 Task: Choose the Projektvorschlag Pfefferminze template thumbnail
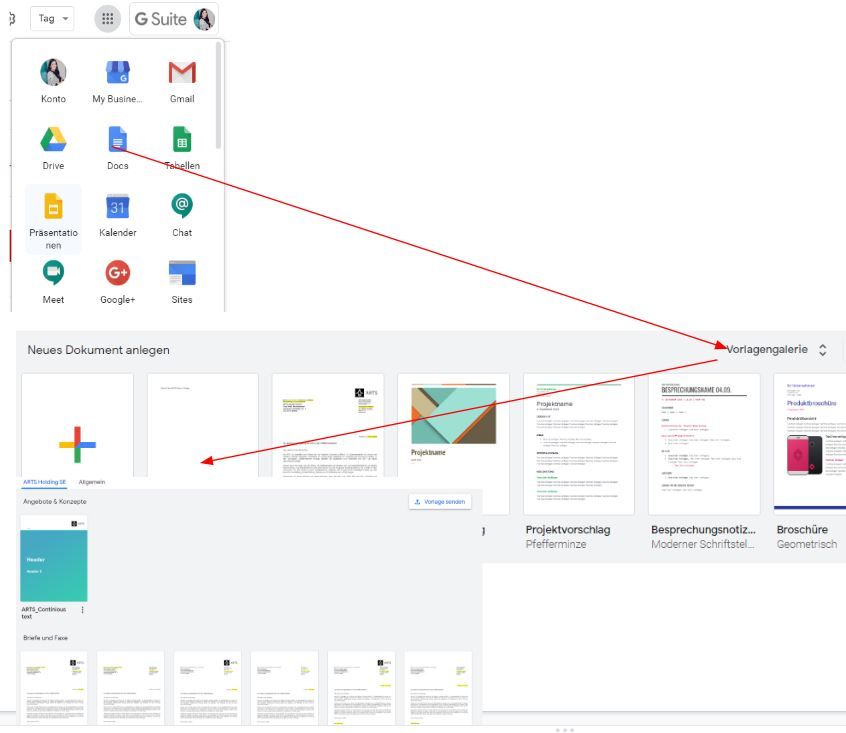pyautogui.click(x=579, y=444)
